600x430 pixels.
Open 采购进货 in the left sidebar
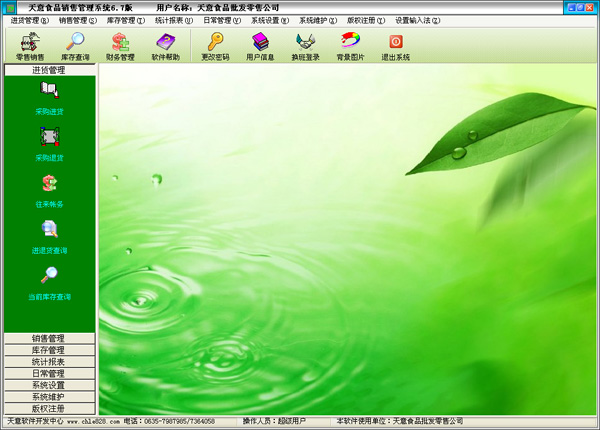tap(49, 98)
